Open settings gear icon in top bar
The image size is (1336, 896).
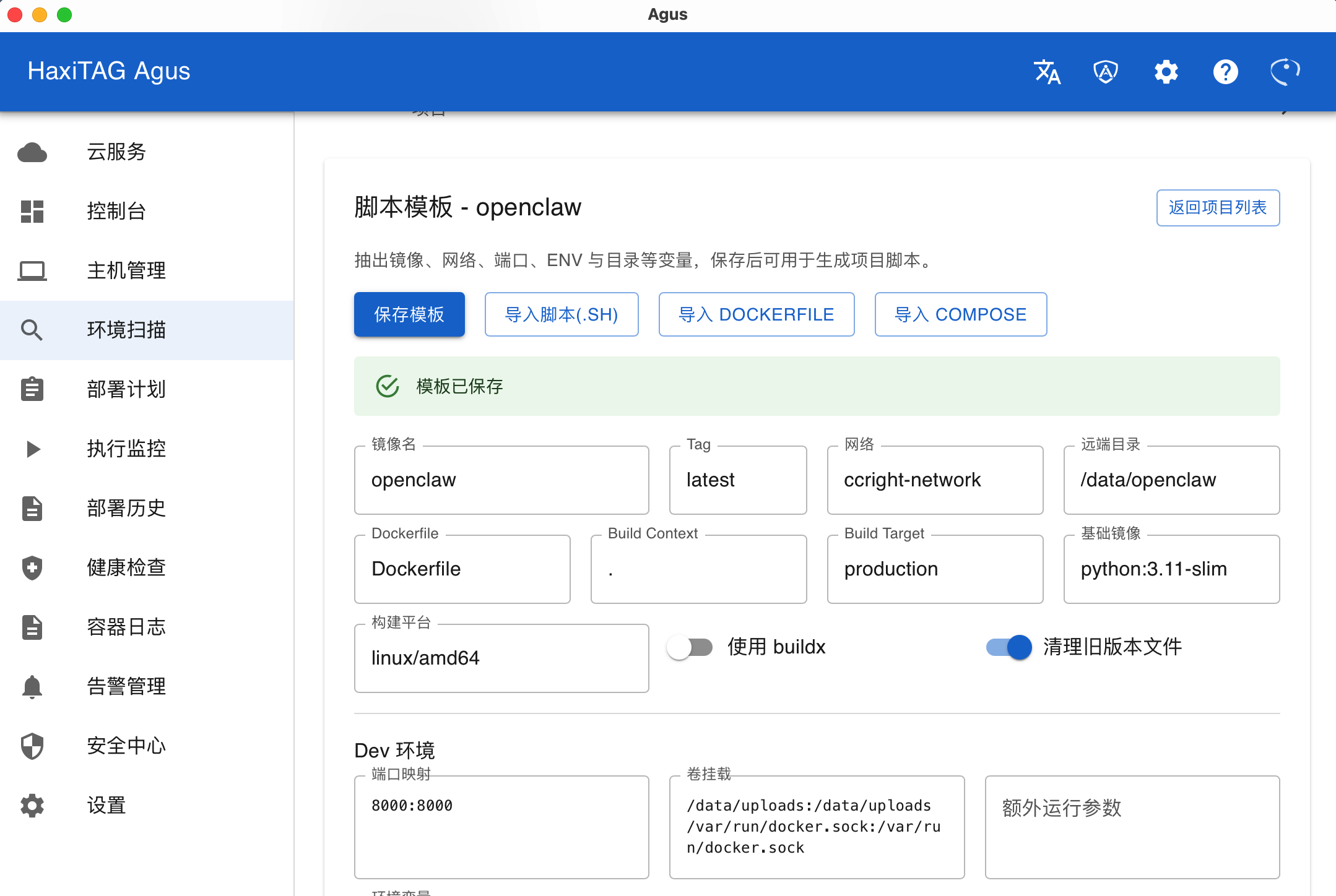pos(1166,72)
